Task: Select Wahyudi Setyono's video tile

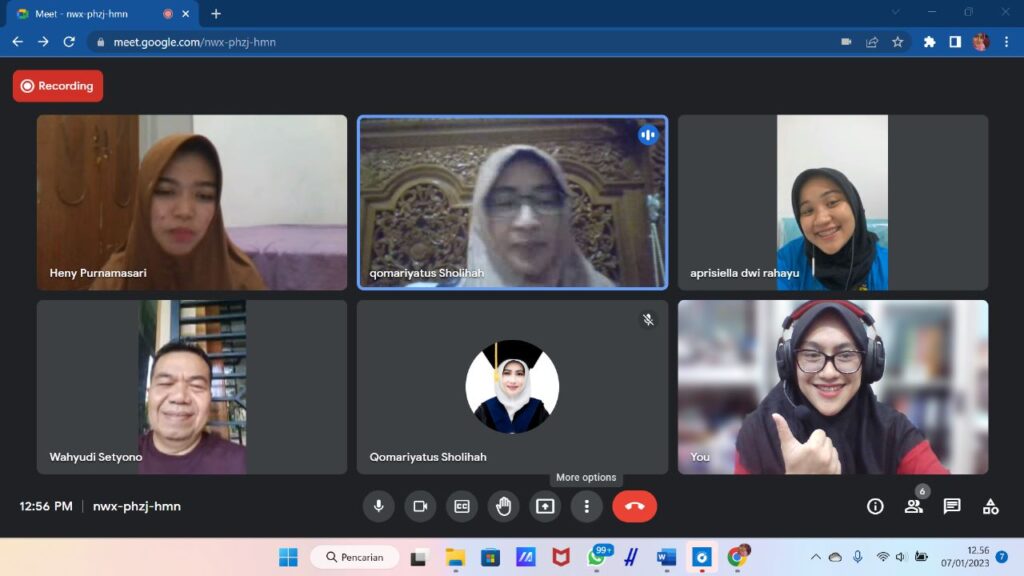Action: click(192, 387)
